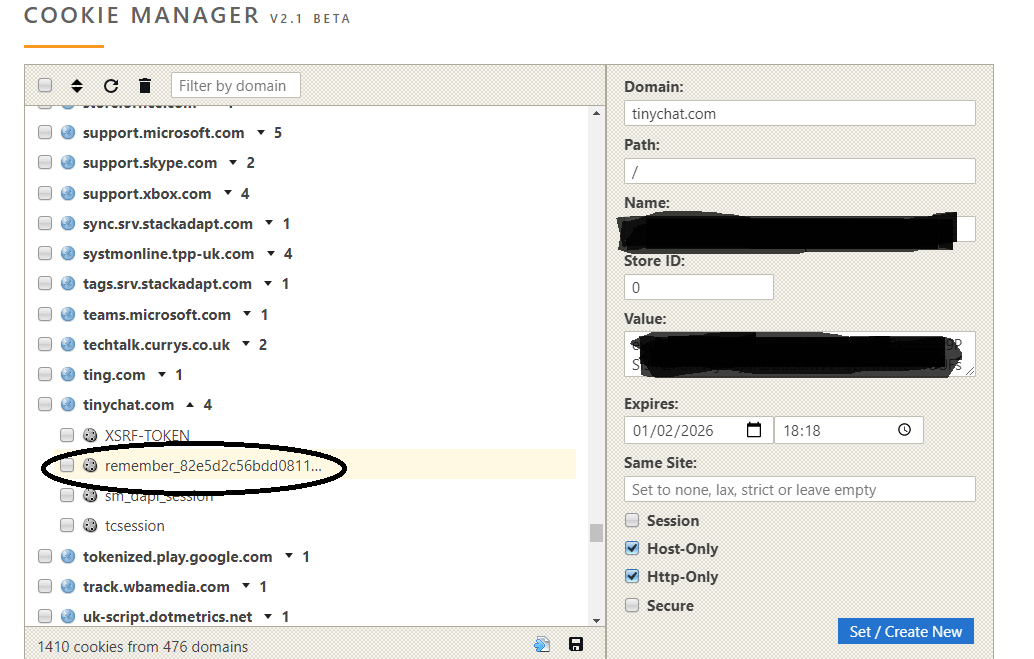The height and width of the screenshot is (659, 1034).
Task: Expand systmonline.tpp-uk.com cookie list arrow
Action: click(x=270, y=253)
